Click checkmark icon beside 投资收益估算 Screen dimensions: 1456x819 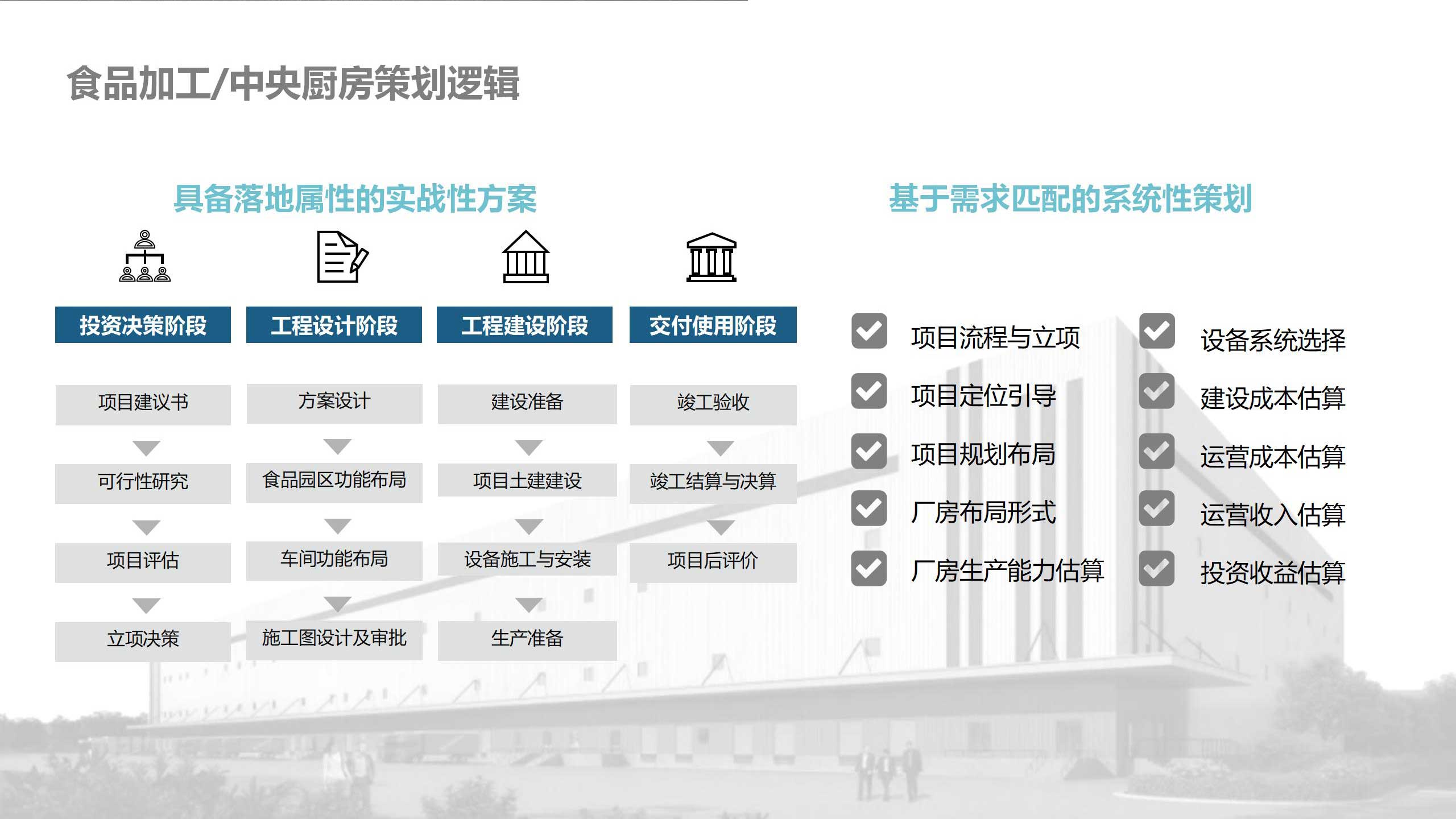pyautogui.click(x=1156, y=568)
